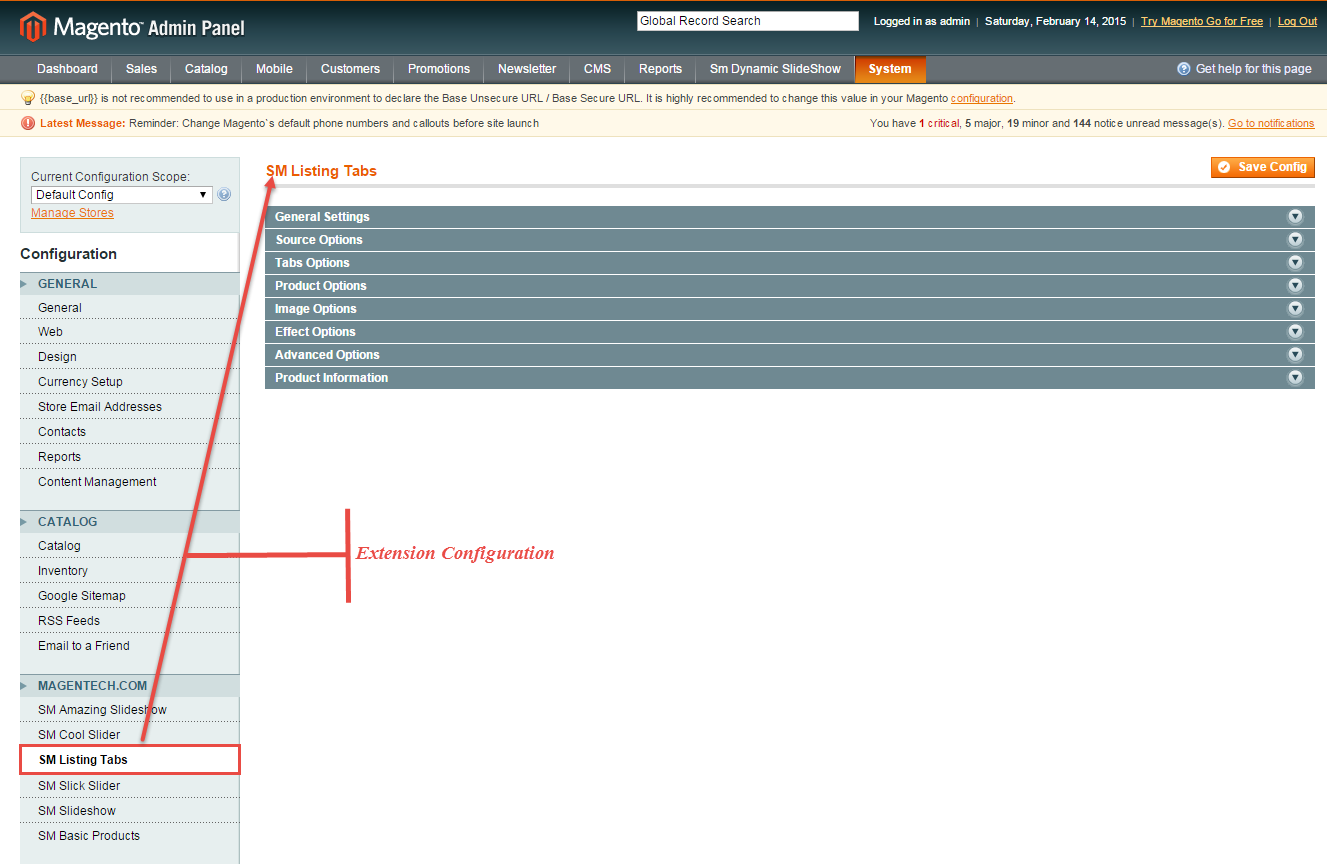Image resolution: width=1327 pixels, height=864 pixels.
Task: Open the CMS menu
Action: coord(597,69)
